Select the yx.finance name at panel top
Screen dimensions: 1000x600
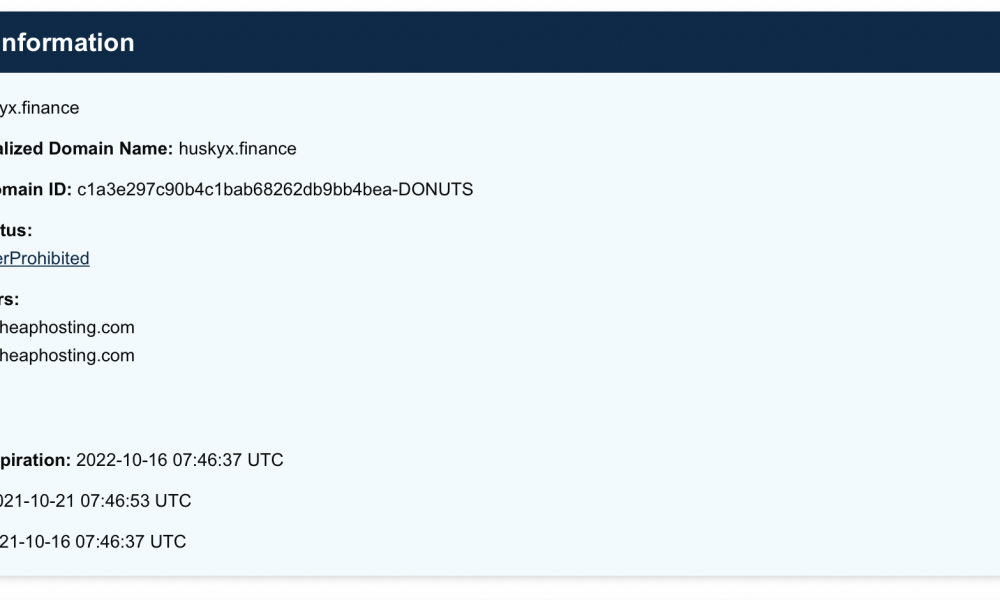pyautogui.click(x=40, y=108)
